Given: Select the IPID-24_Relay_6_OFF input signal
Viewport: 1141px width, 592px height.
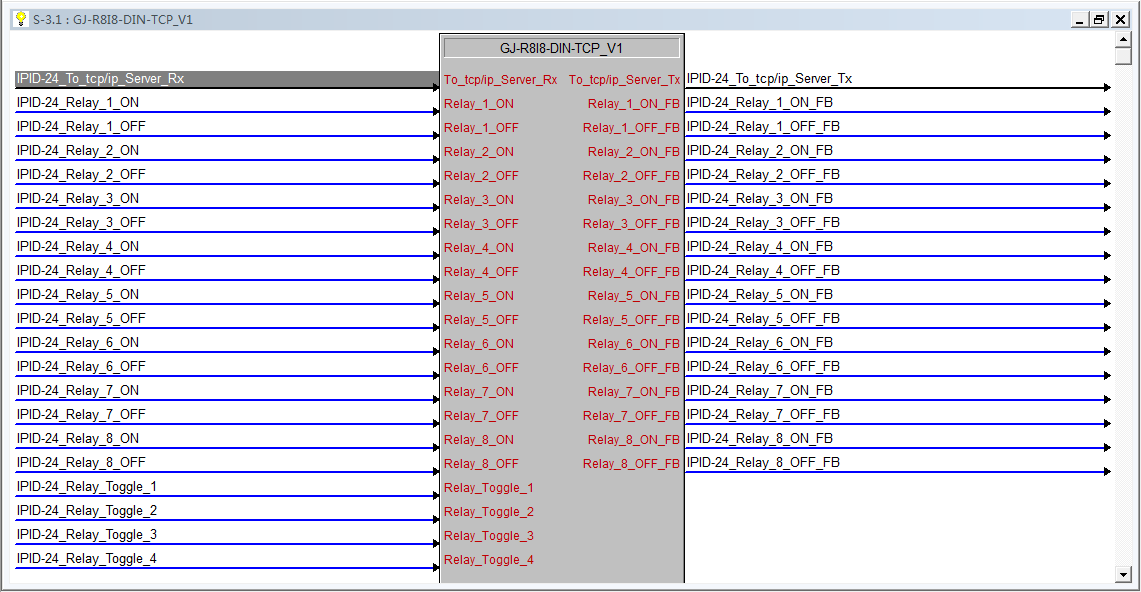Looking at the screenshot, I should click(x=226, y=367).
